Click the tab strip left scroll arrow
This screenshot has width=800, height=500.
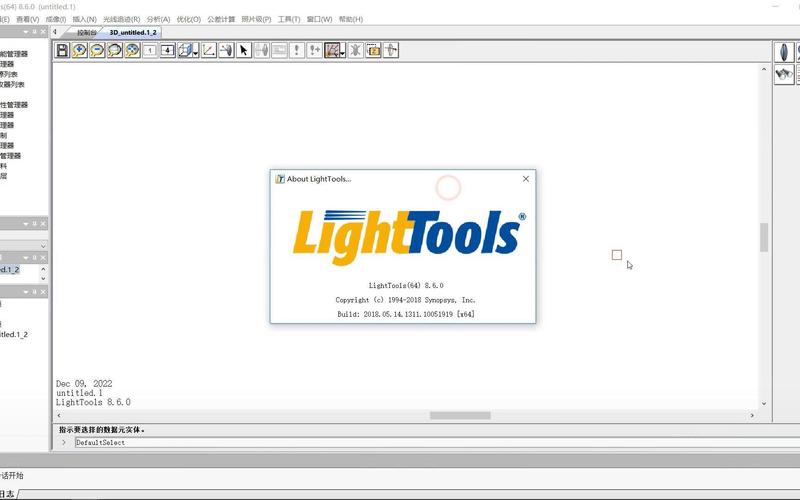[55, 32]
